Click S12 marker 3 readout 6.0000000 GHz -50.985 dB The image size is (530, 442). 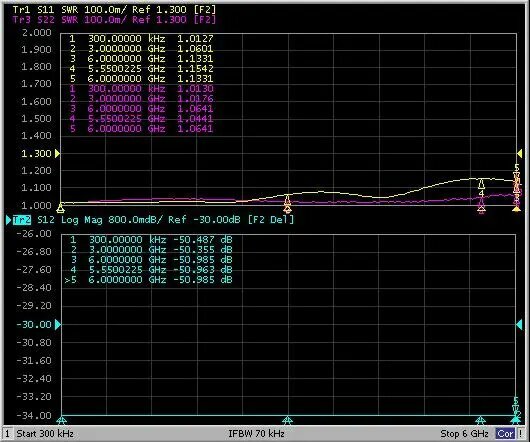tap(151, 260)
